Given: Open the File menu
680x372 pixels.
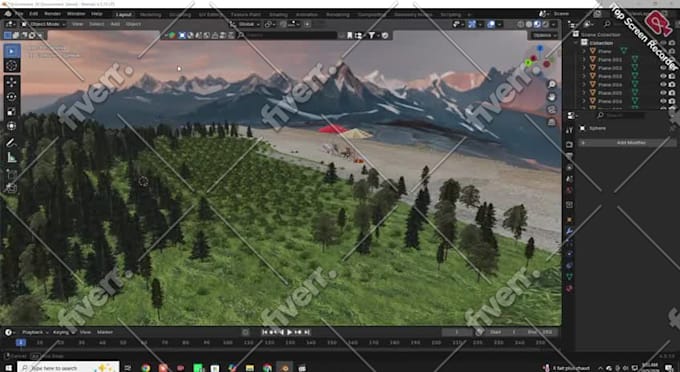Looking at the screenshot, I should click(x=19, y=14).
